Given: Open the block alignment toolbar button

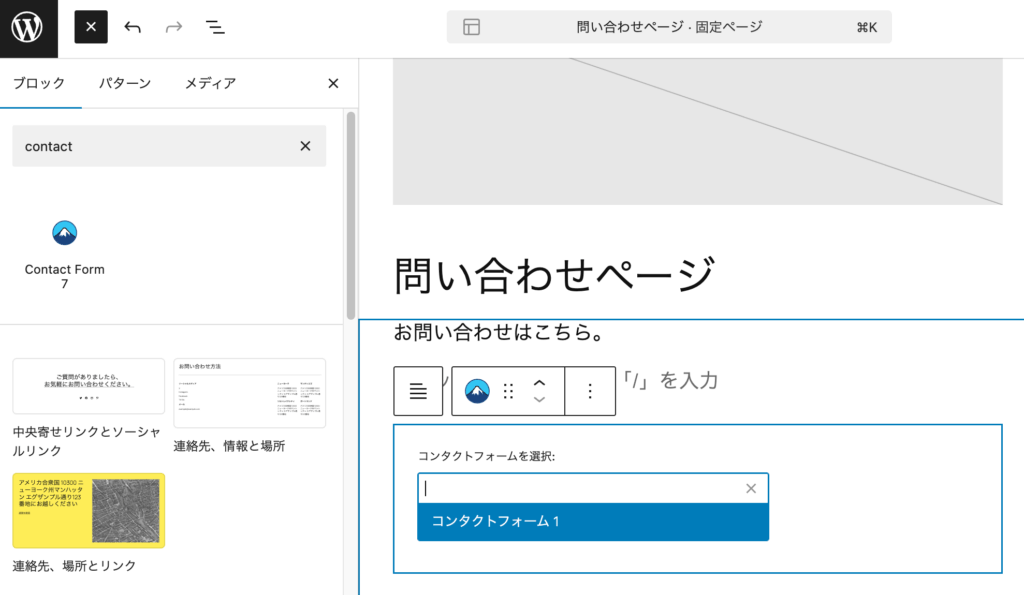Looking at the screenshot, I should pyautogui.click(x=418, y=391).
